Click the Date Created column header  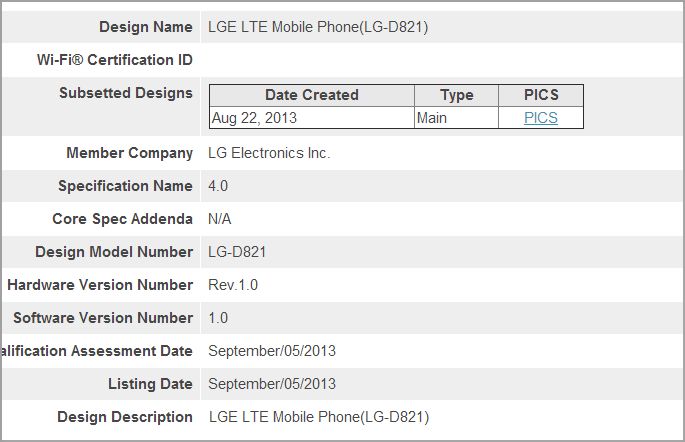(312, 95)
